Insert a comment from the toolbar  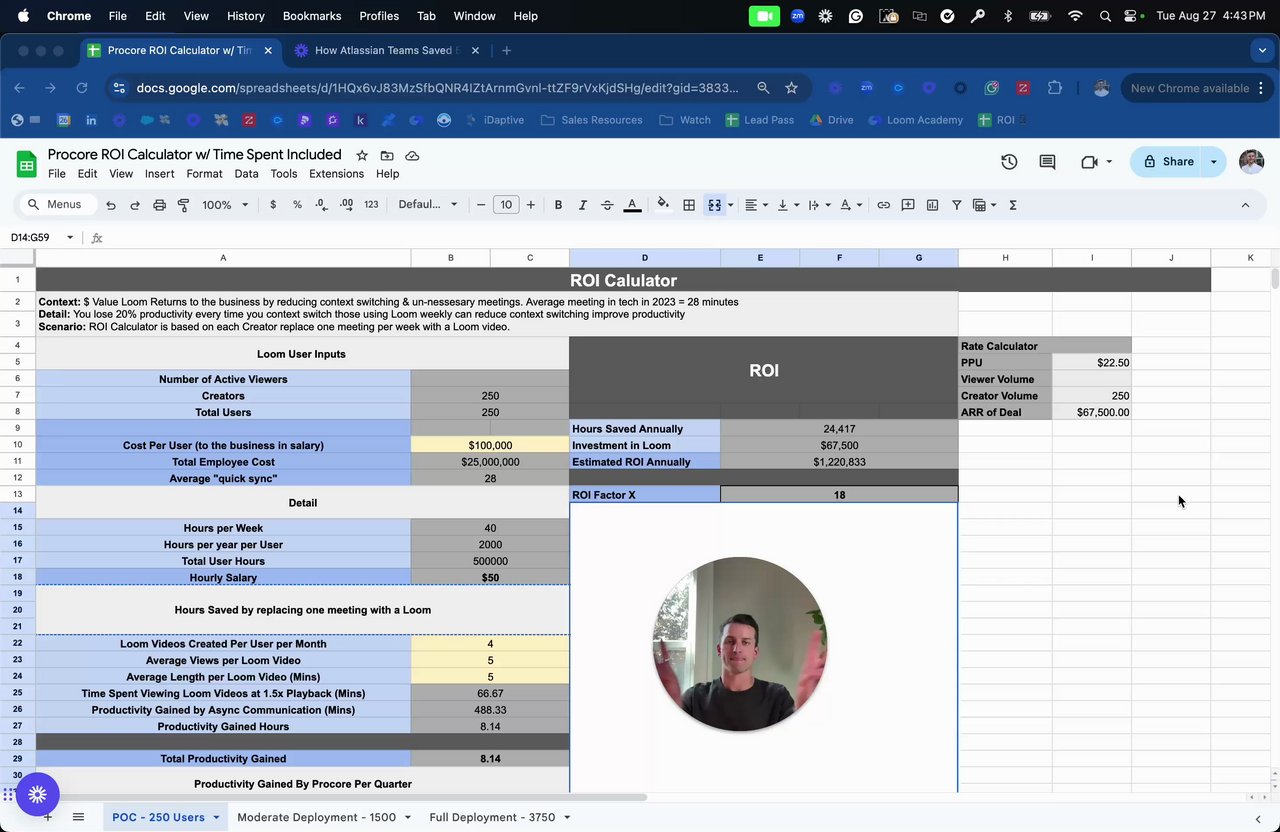[x=908, y=205]
